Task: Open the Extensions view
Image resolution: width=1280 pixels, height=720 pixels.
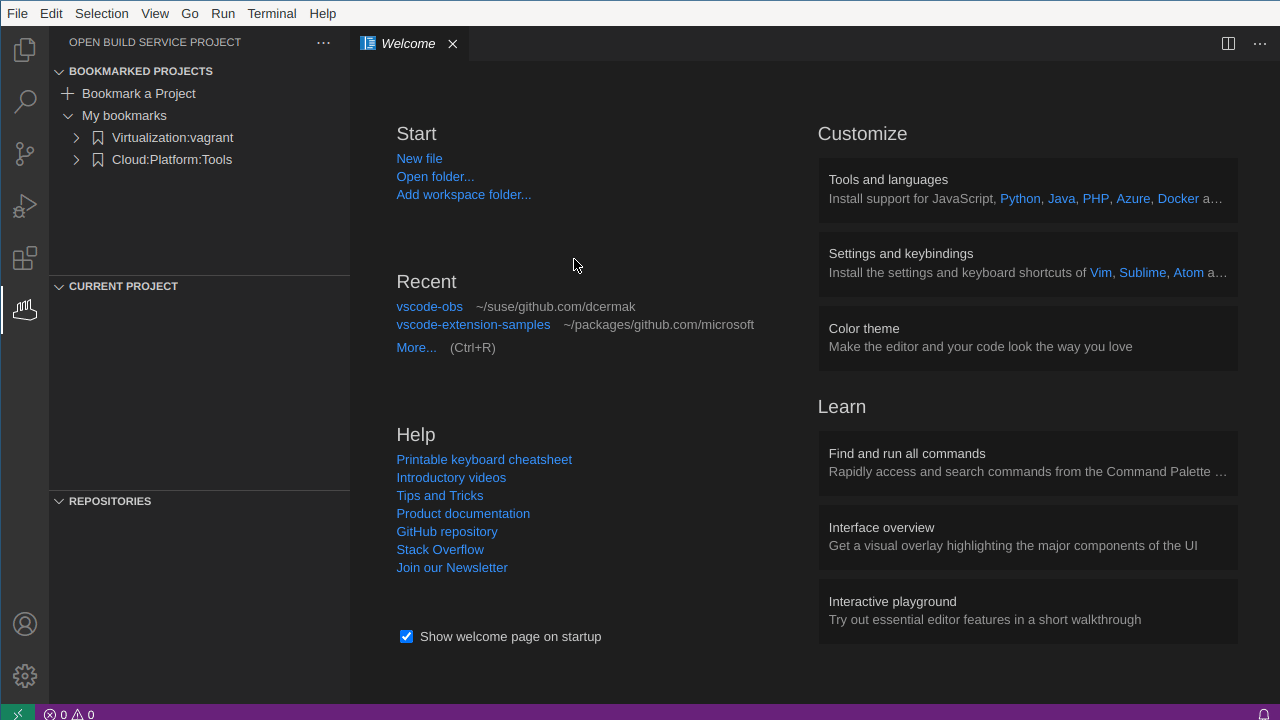Action: 25,258
